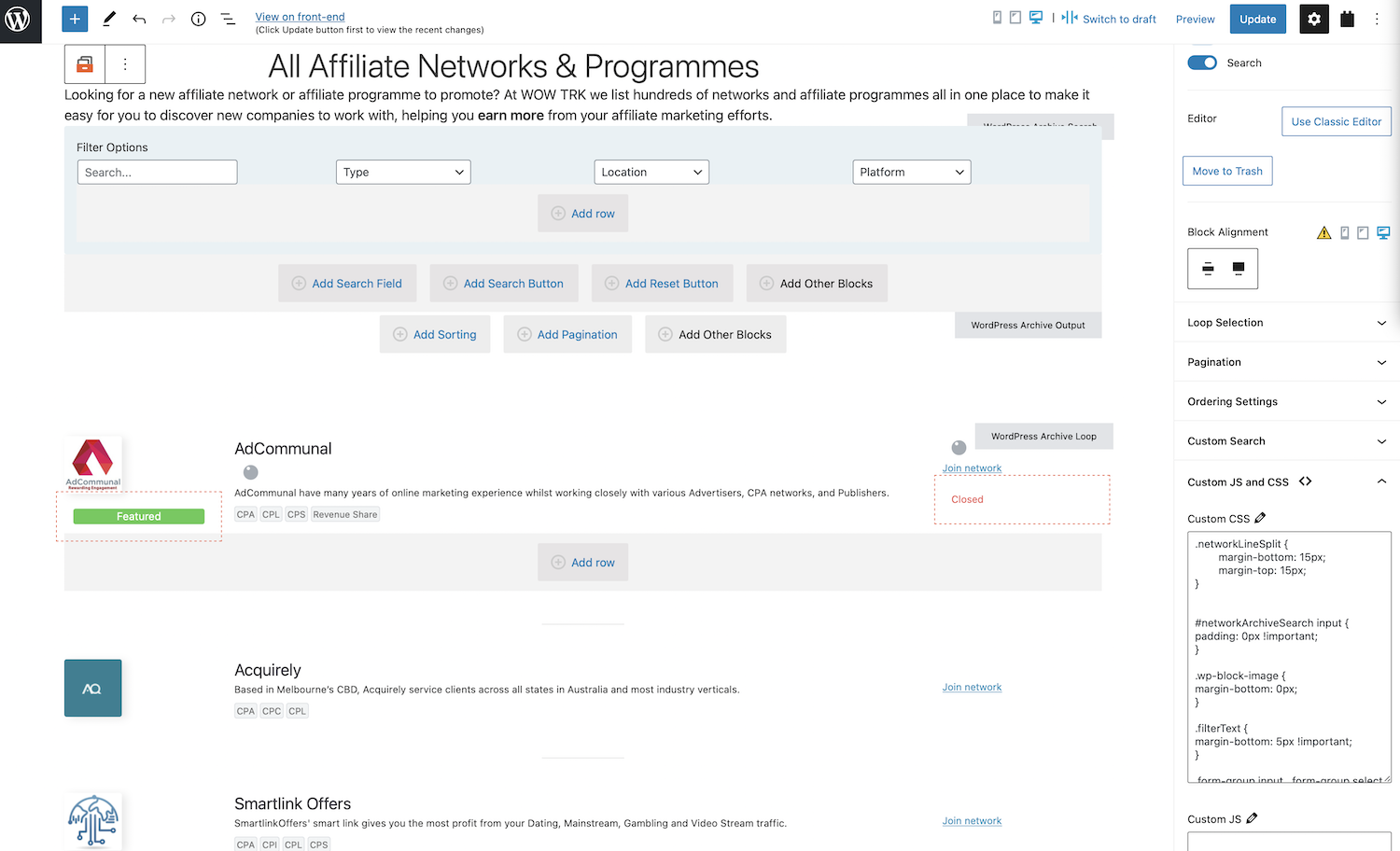The width and height of the screenshot is (1400, 851).
Task: Select desktop breakpoint for Block Alignment
Action: point(1383,232)
